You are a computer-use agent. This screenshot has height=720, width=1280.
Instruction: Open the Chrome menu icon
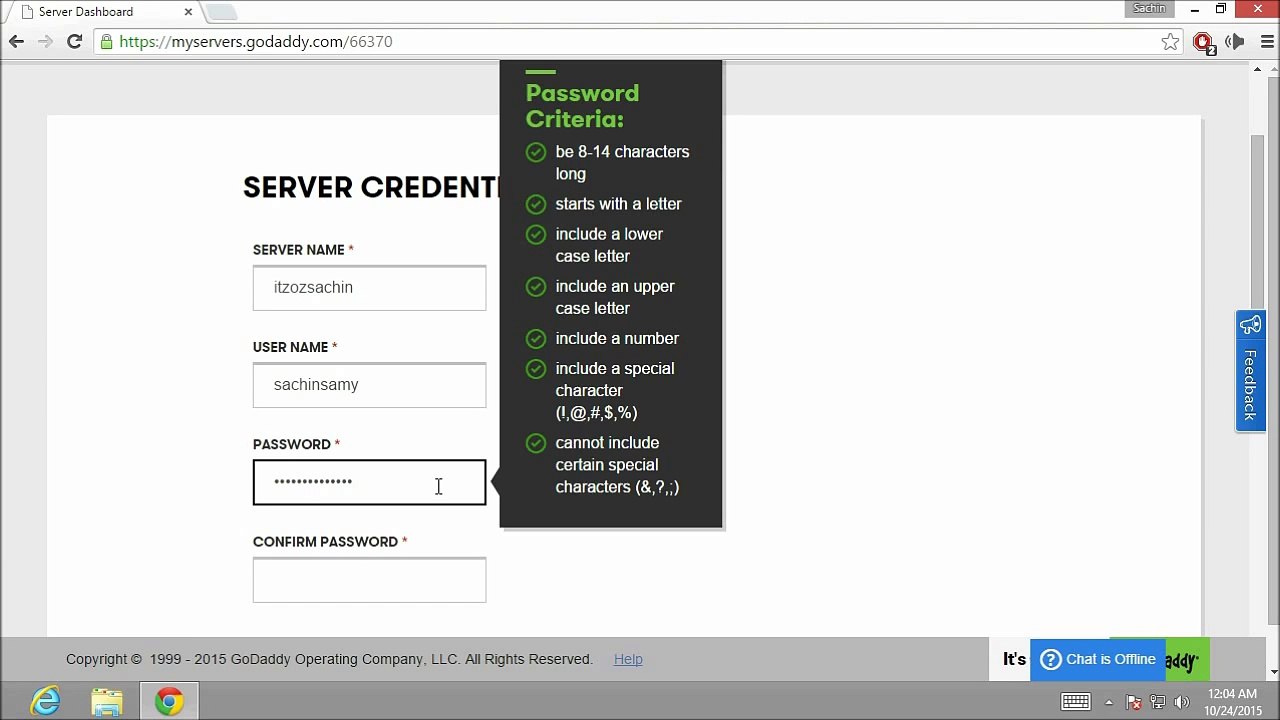[1268, 41]
